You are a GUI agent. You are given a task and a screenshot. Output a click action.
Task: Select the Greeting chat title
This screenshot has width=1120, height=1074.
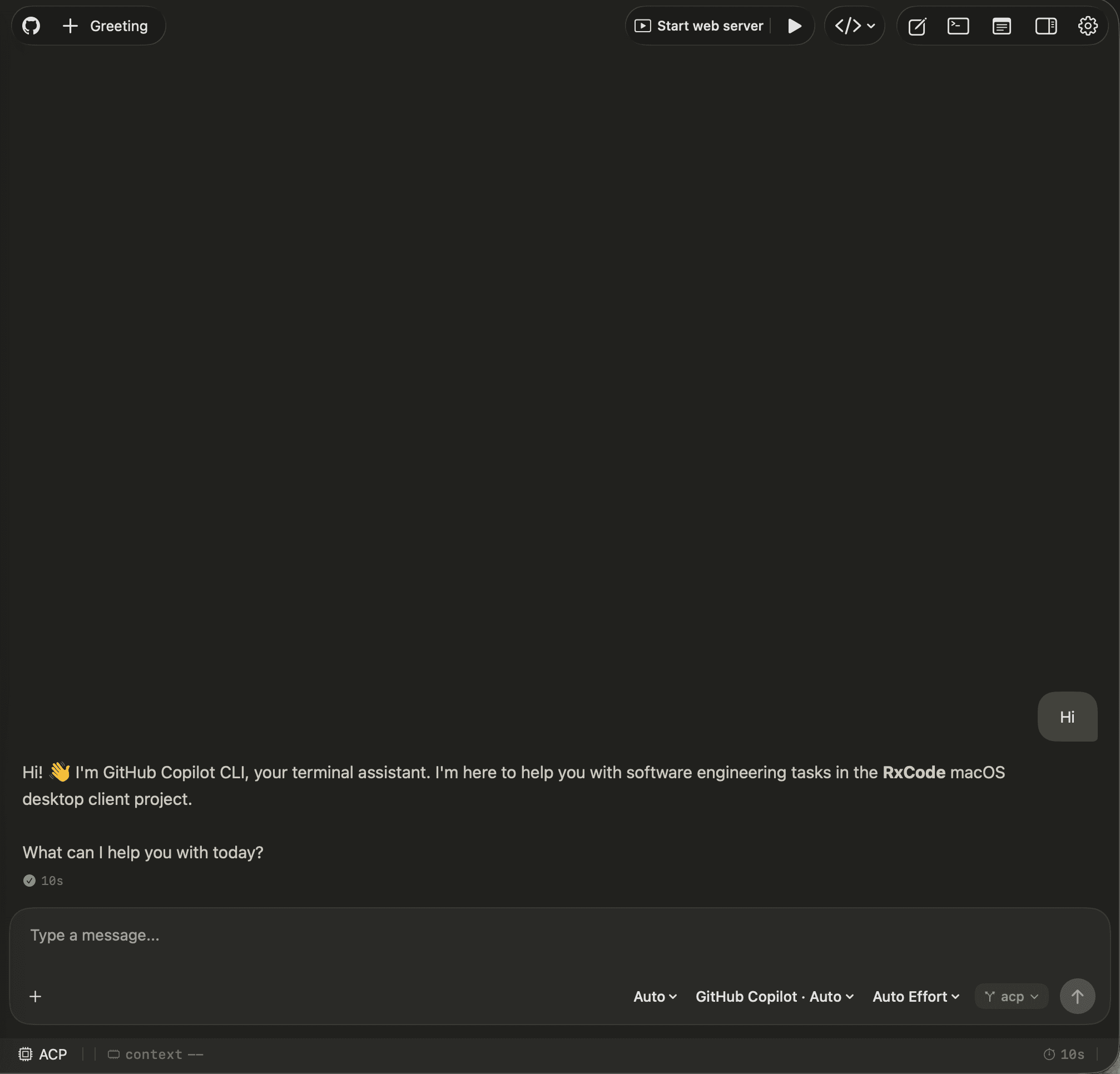pos(119,26)
